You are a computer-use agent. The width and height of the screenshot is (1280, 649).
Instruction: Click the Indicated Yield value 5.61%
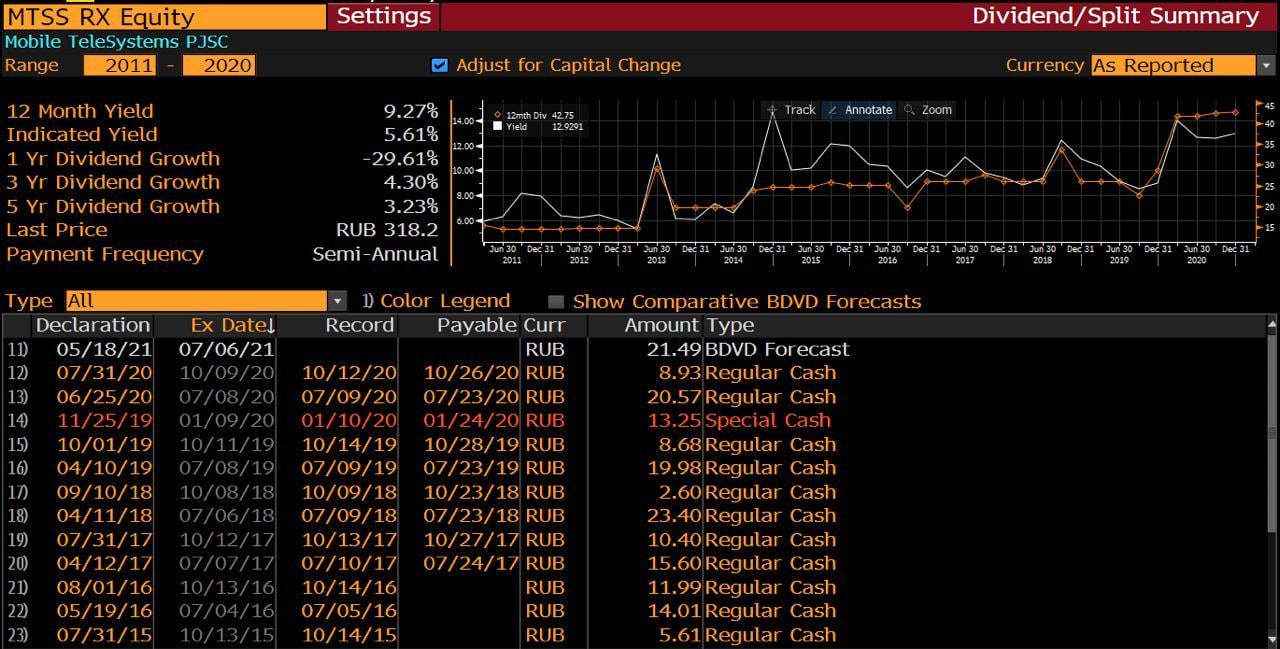click(411, 134)
